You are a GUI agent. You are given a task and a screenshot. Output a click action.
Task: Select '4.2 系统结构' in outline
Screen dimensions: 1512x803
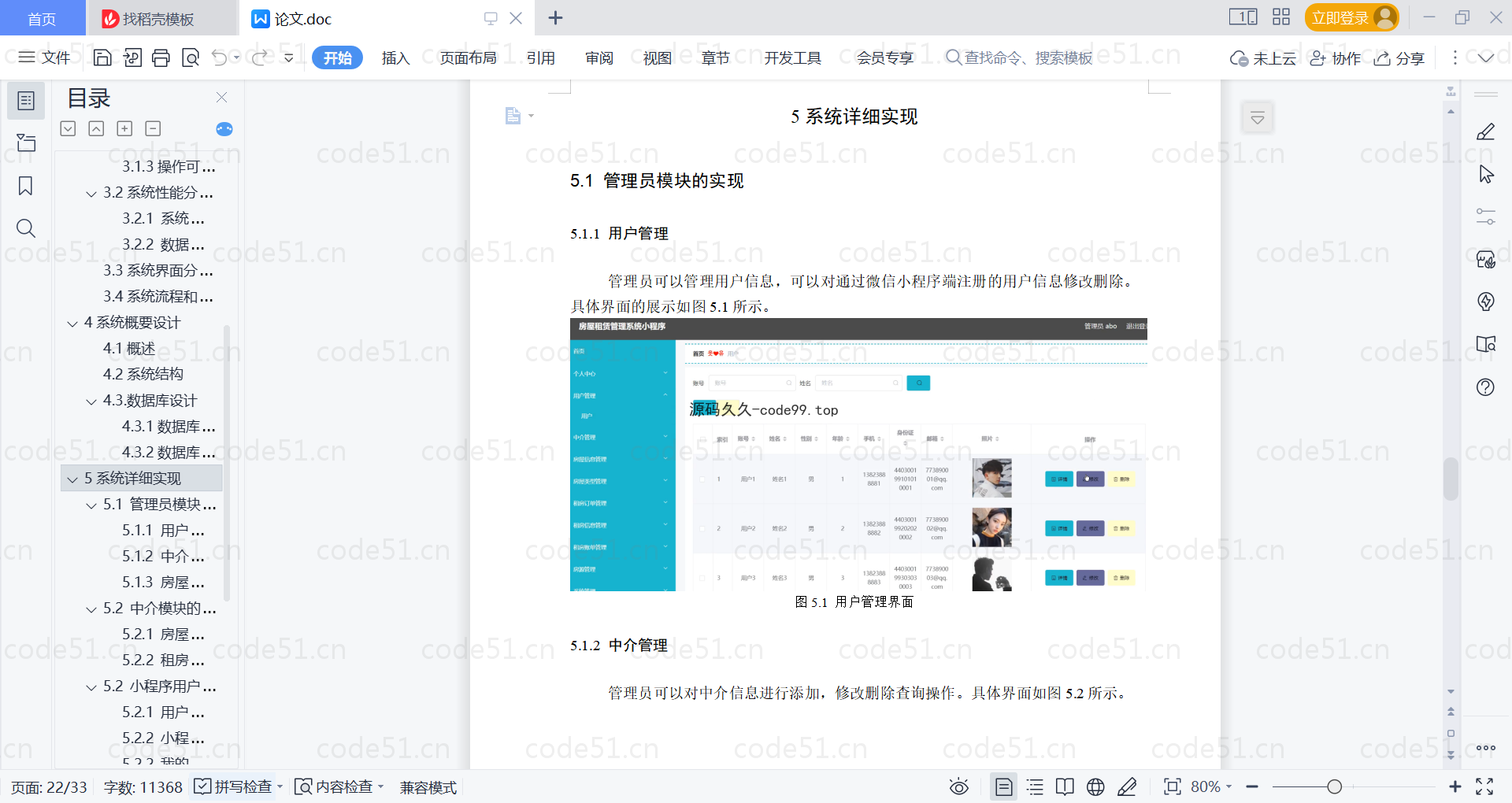(143, 375)
